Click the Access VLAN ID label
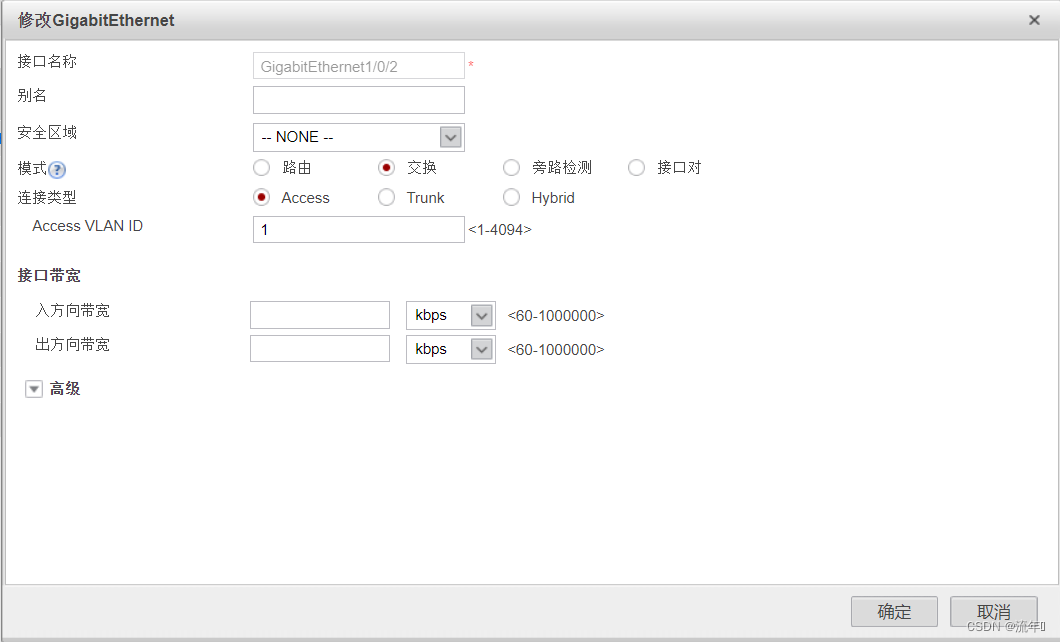This screenshot has width=1060, height=642. (87, 226)
